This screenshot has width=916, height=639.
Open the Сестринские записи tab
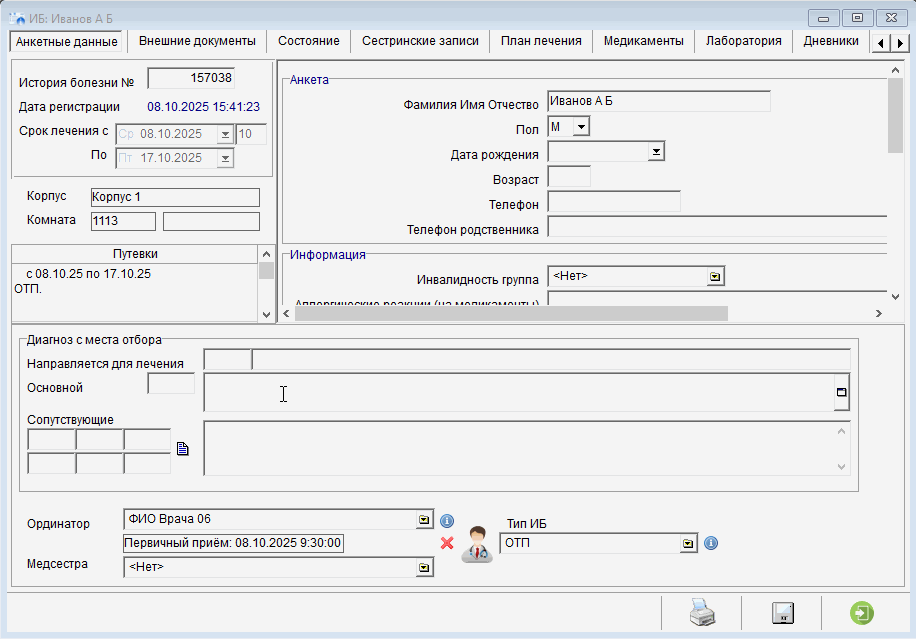[420, 41]
